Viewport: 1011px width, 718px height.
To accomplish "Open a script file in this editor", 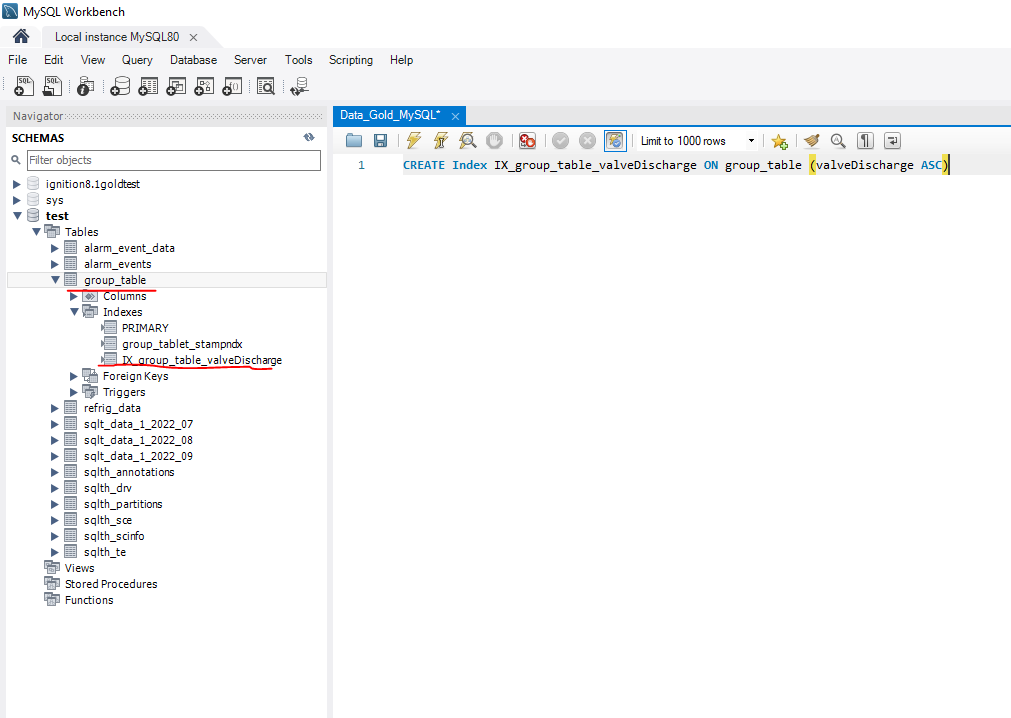I will pyautogui.click(x=353, y=141).
